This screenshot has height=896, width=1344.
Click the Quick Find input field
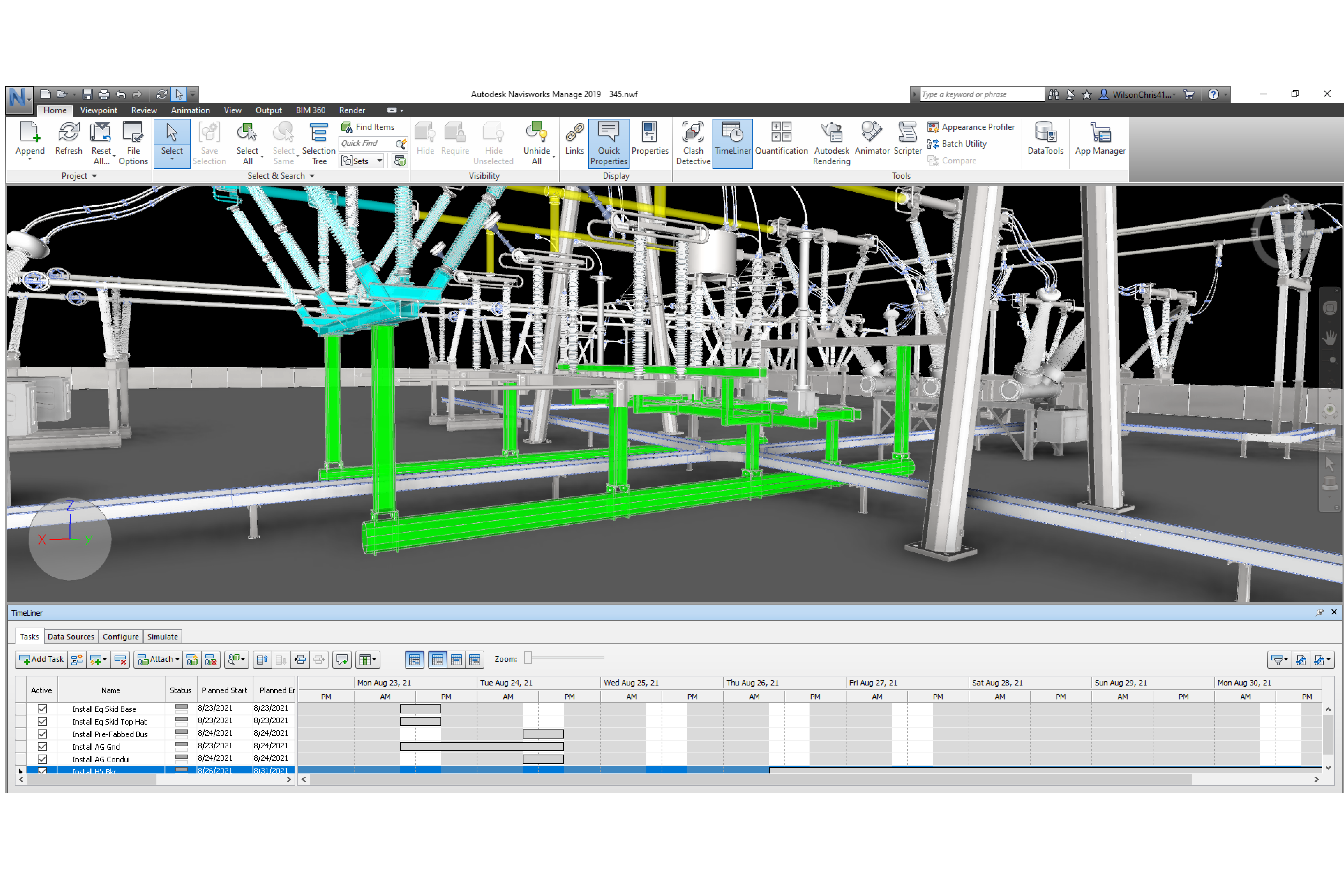(366, 143)
